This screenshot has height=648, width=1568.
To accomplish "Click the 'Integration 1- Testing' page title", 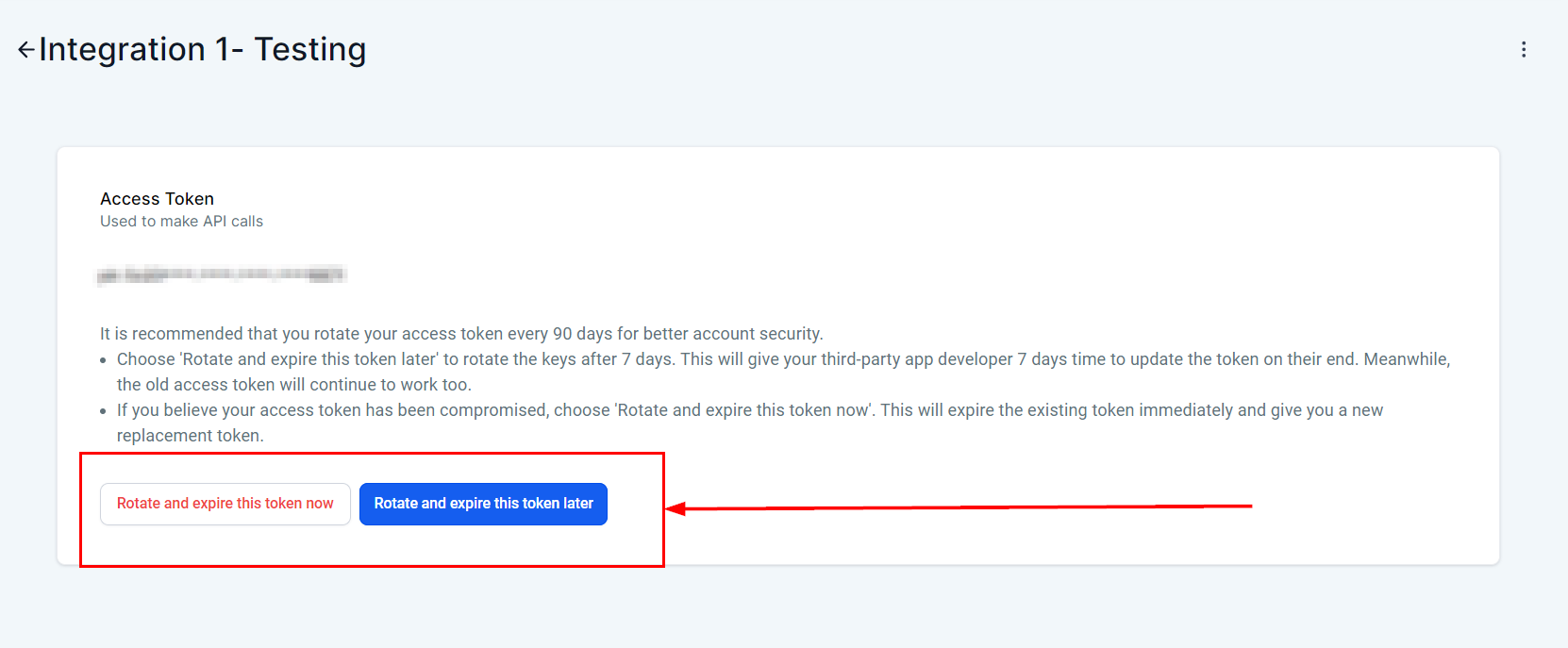I will pos(202,49).
